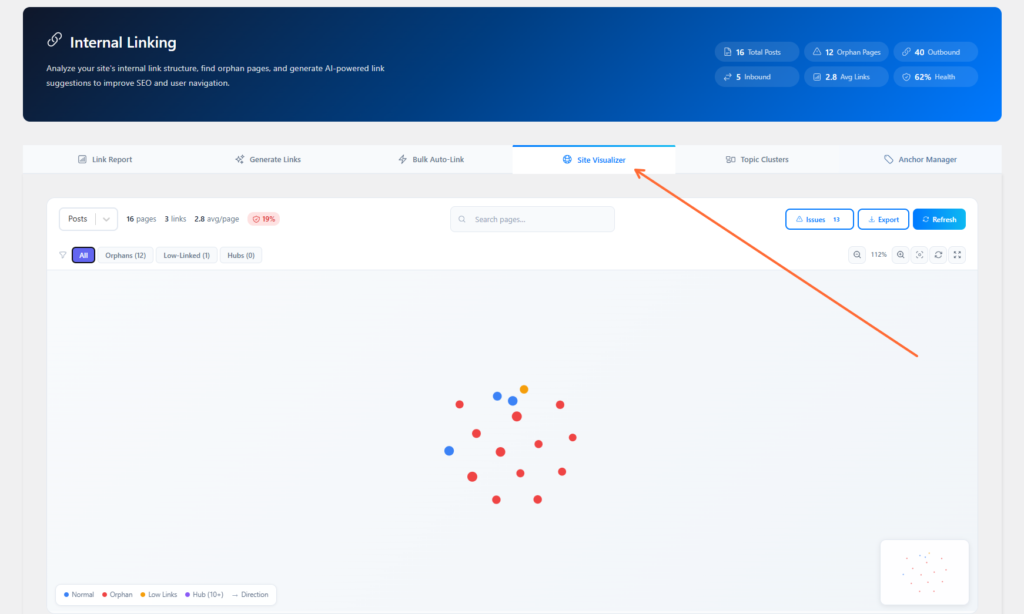Expand the Issues 13 panel

(819, 218)
